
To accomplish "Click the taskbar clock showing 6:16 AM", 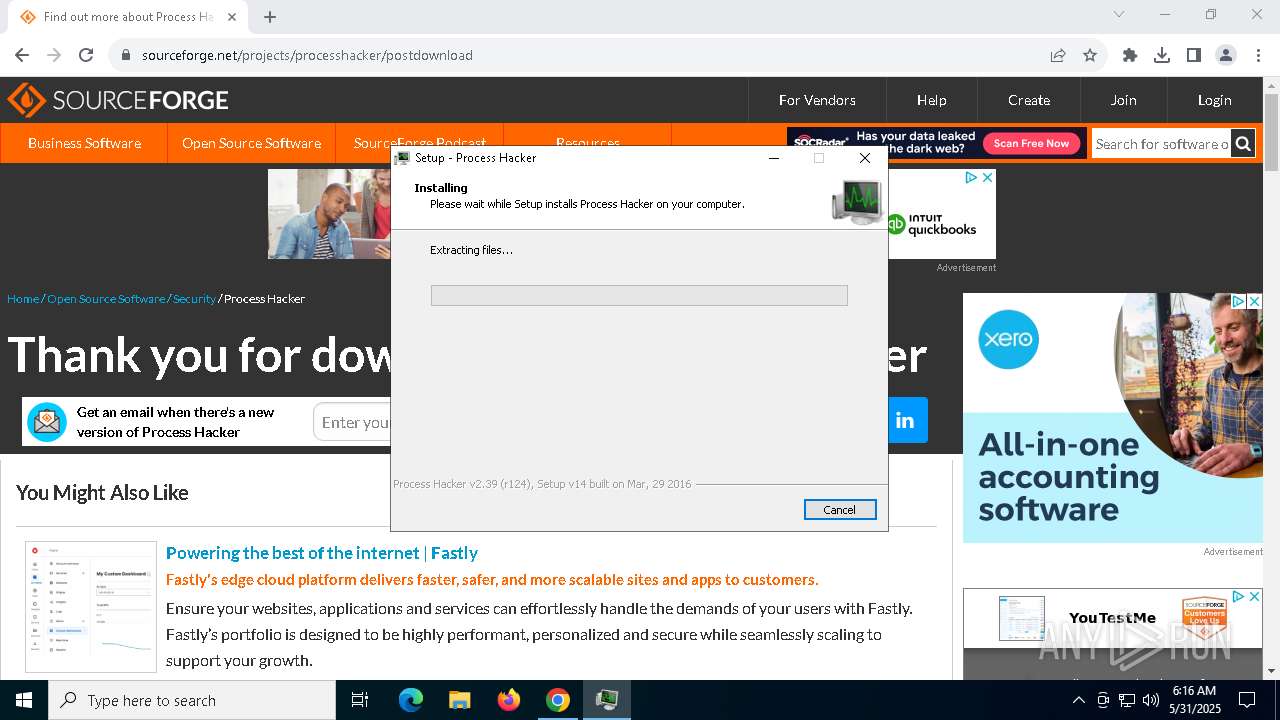I will coord(1194,700).
